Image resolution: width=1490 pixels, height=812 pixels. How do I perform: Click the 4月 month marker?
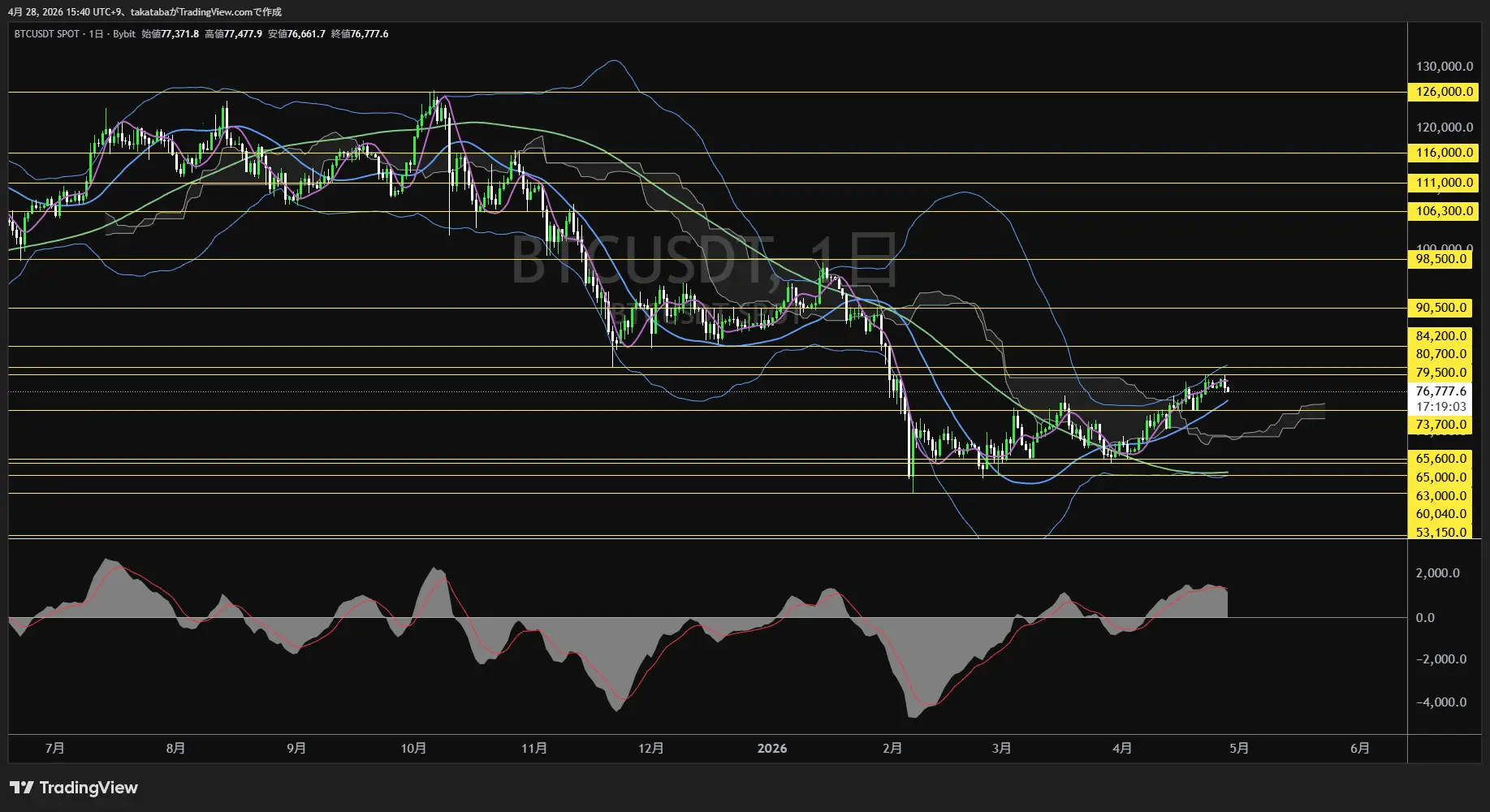point(1122,749)
